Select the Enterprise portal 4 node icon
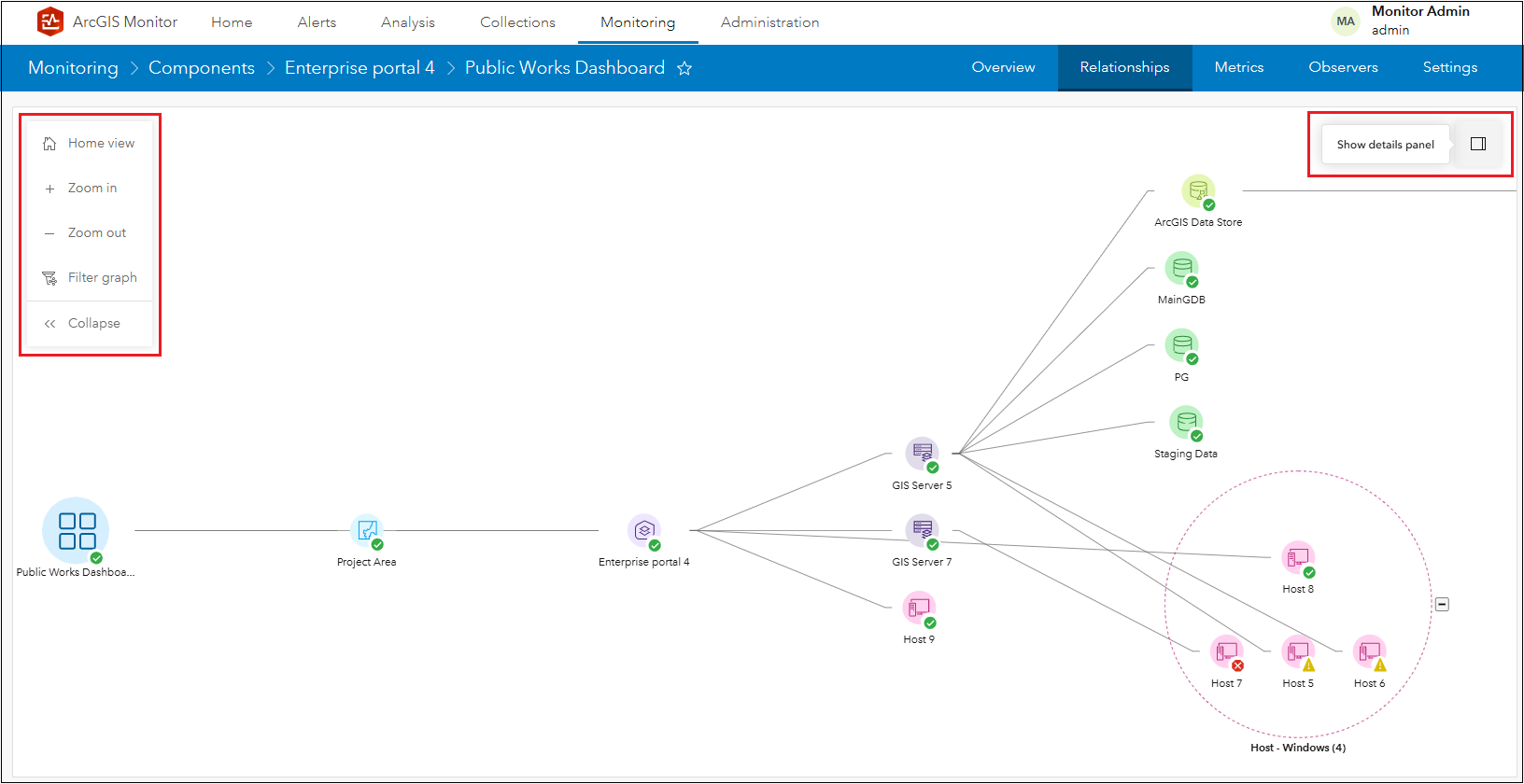The width and height of the screenshot is (1524, 784). [644, 531]
